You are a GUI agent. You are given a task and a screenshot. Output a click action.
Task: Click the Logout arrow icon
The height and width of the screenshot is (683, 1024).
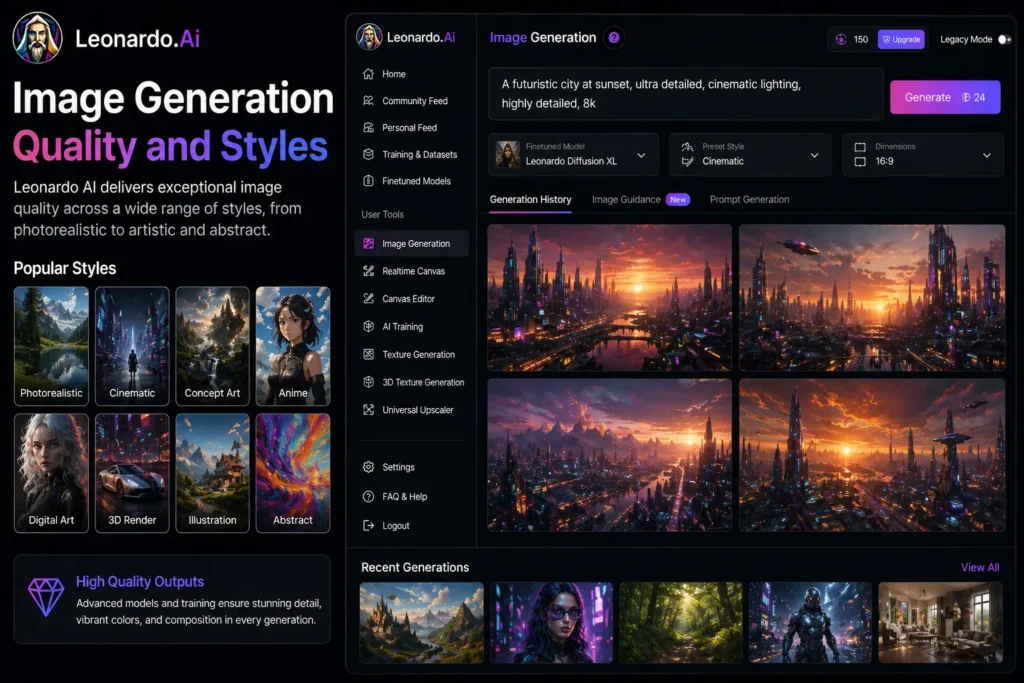click(368, 526)
